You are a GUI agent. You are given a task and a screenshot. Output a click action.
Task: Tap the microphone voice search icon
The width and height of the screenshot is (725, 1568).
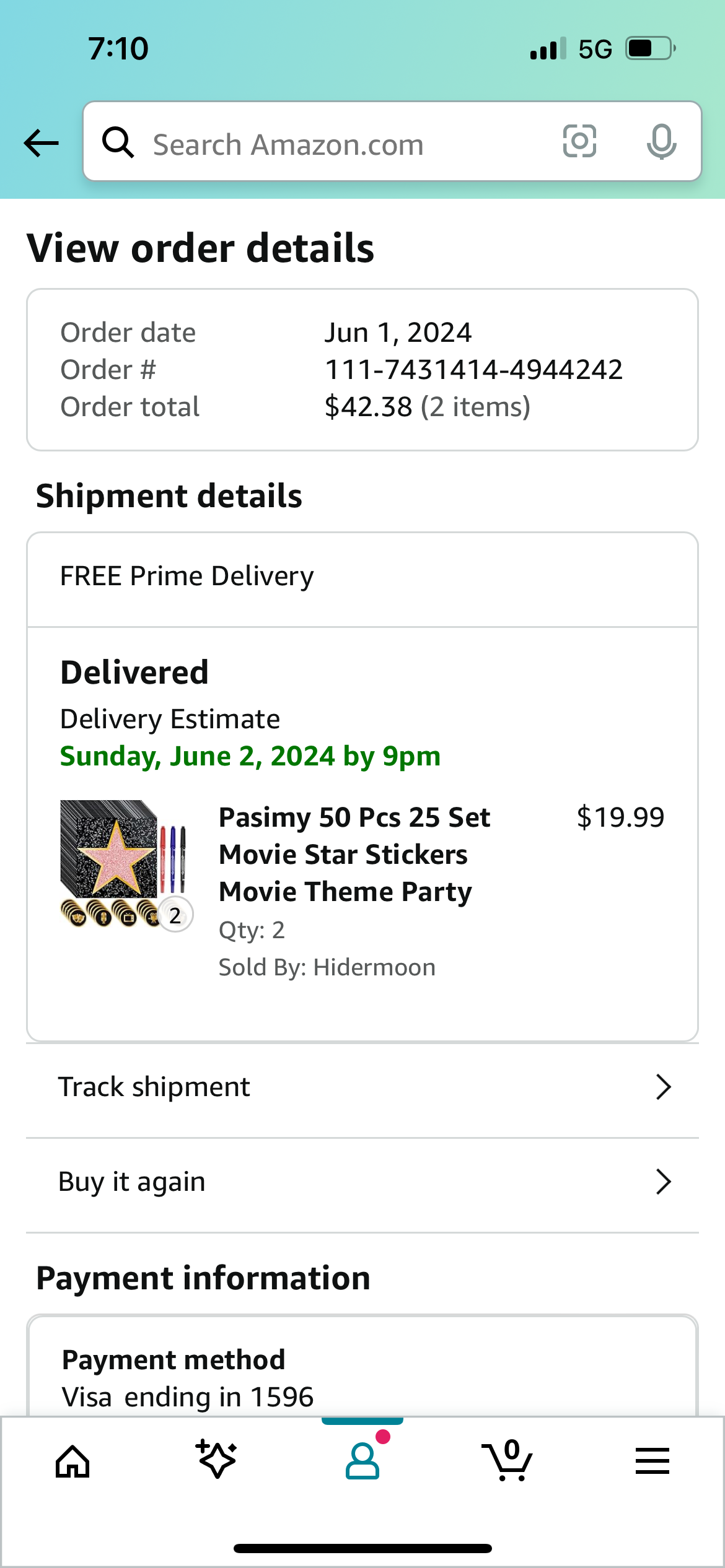click(661, 142)
